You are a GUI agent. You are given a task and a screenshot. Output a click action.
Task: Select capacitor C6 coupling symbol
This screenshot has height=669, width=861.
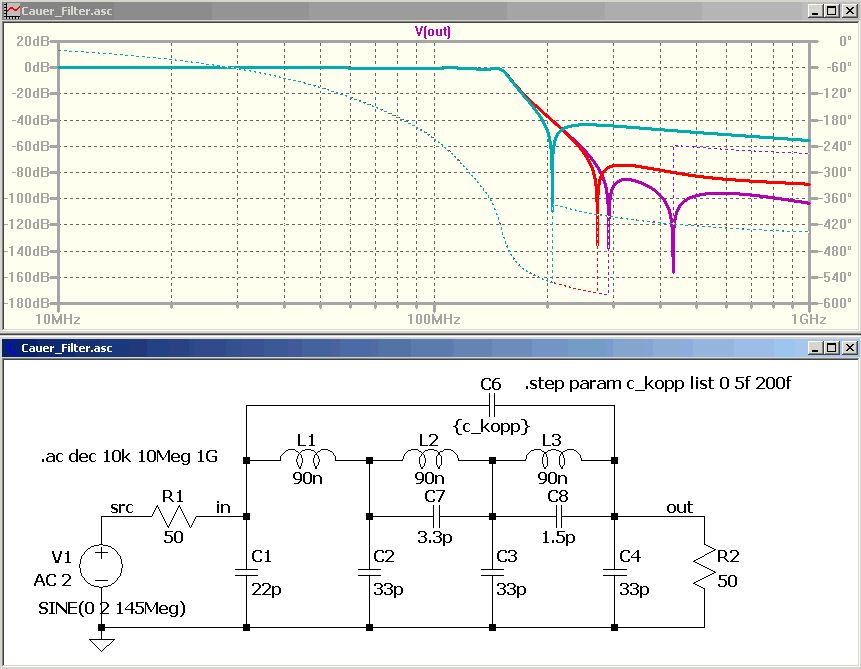click(x=491, y=406)
